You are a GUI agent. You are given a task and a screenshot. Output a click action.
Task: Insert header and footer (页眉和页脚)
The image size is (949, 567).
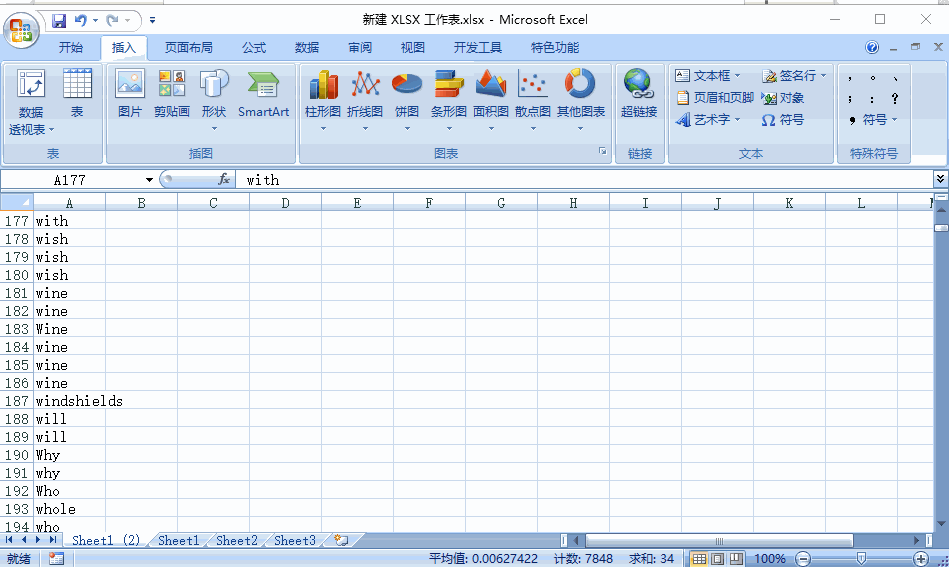point(715,97)
